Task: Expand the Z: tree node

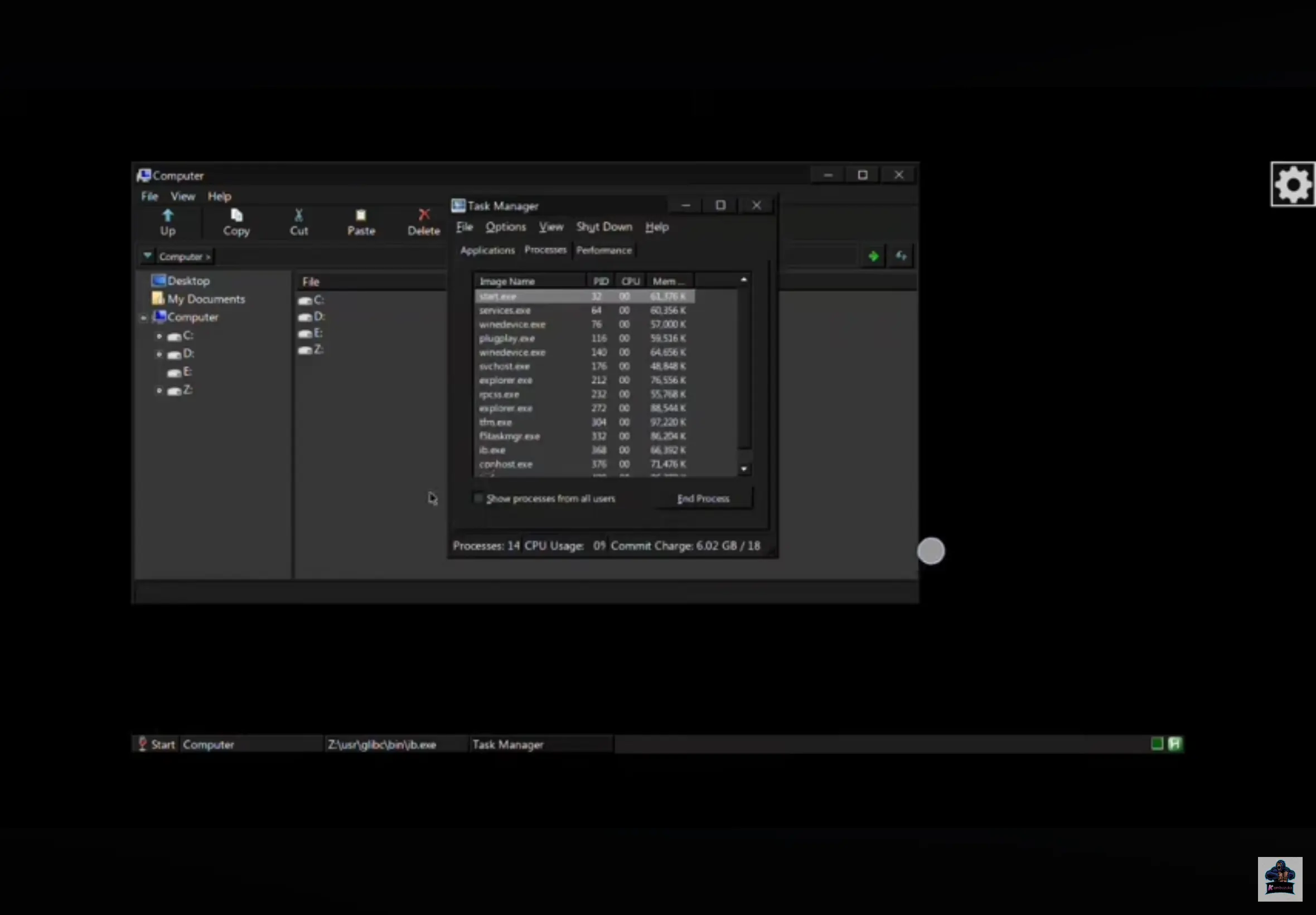Action: [x=159, y=391]
